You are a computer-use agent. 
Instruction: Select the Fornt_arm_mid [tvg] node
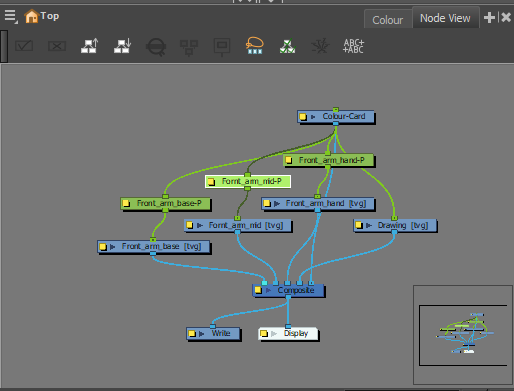click(238, 225)
